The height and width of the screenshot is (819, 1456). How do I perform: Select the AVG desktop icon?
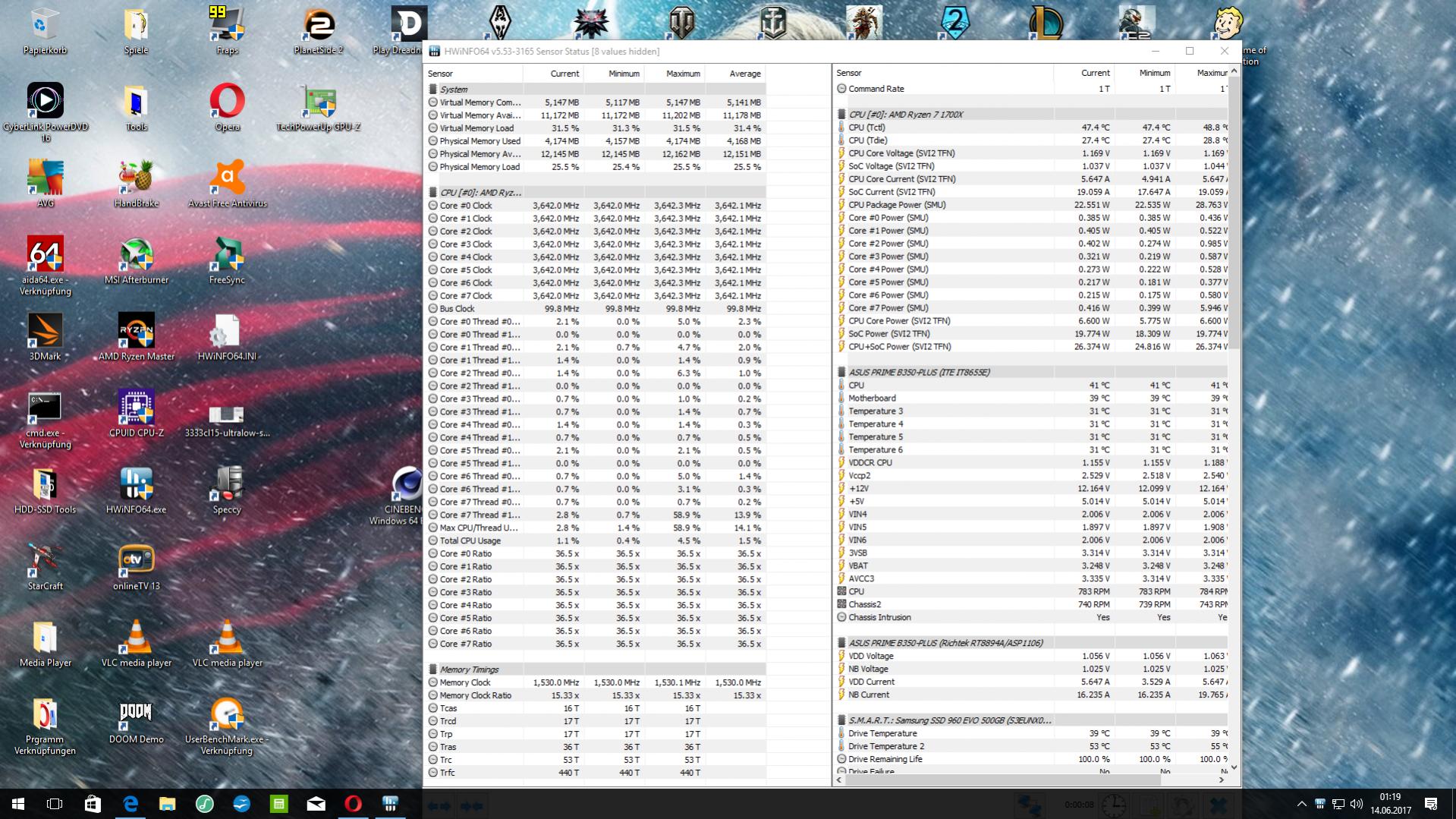click(45, 184)
